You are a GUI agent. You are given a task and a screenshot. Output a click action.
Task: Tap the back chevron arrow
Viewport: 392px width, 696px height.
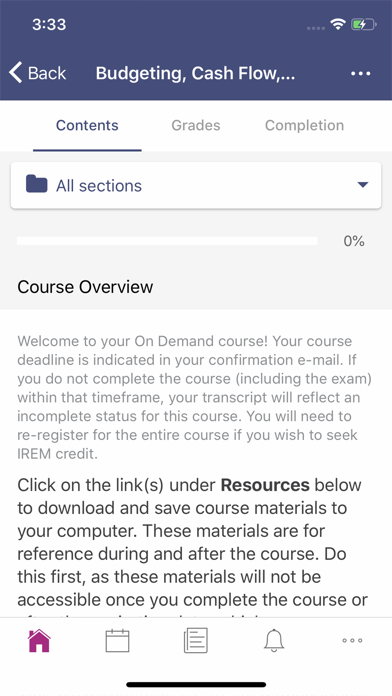tap(16, 72)
